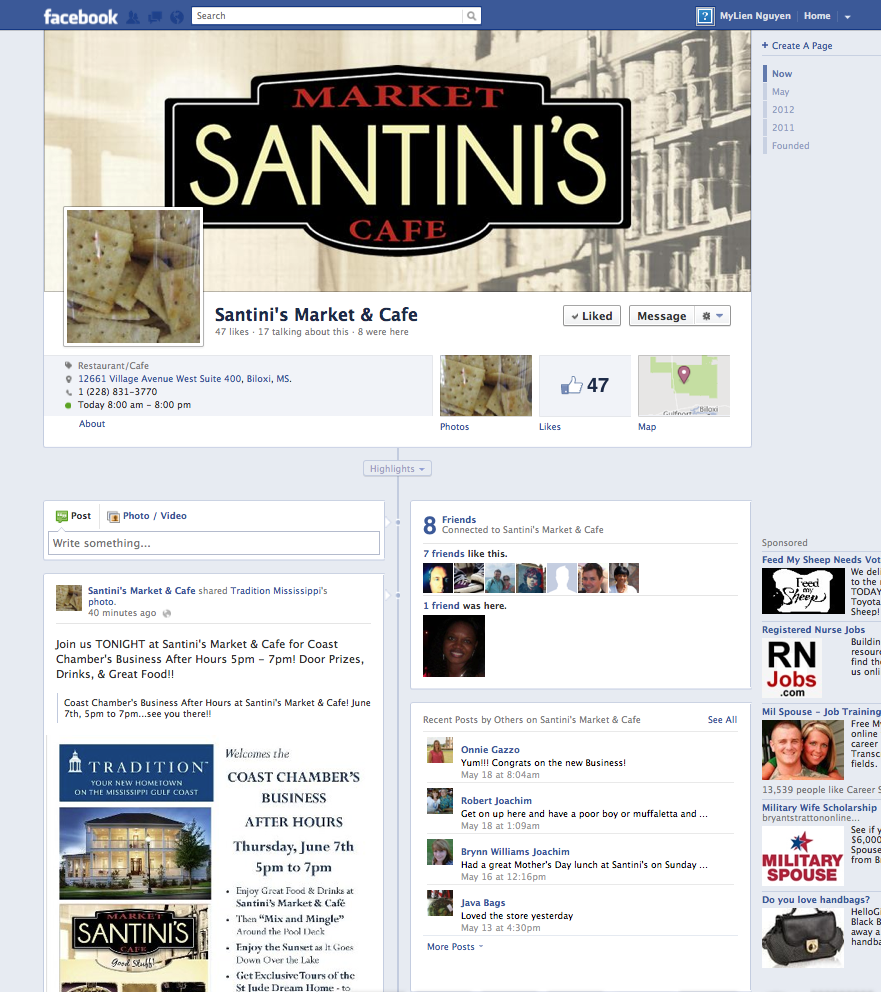The width and height of the screenshot is (881, 992).
Task: Open the page settings gear dropdown
Action: (x=712, y=316)
